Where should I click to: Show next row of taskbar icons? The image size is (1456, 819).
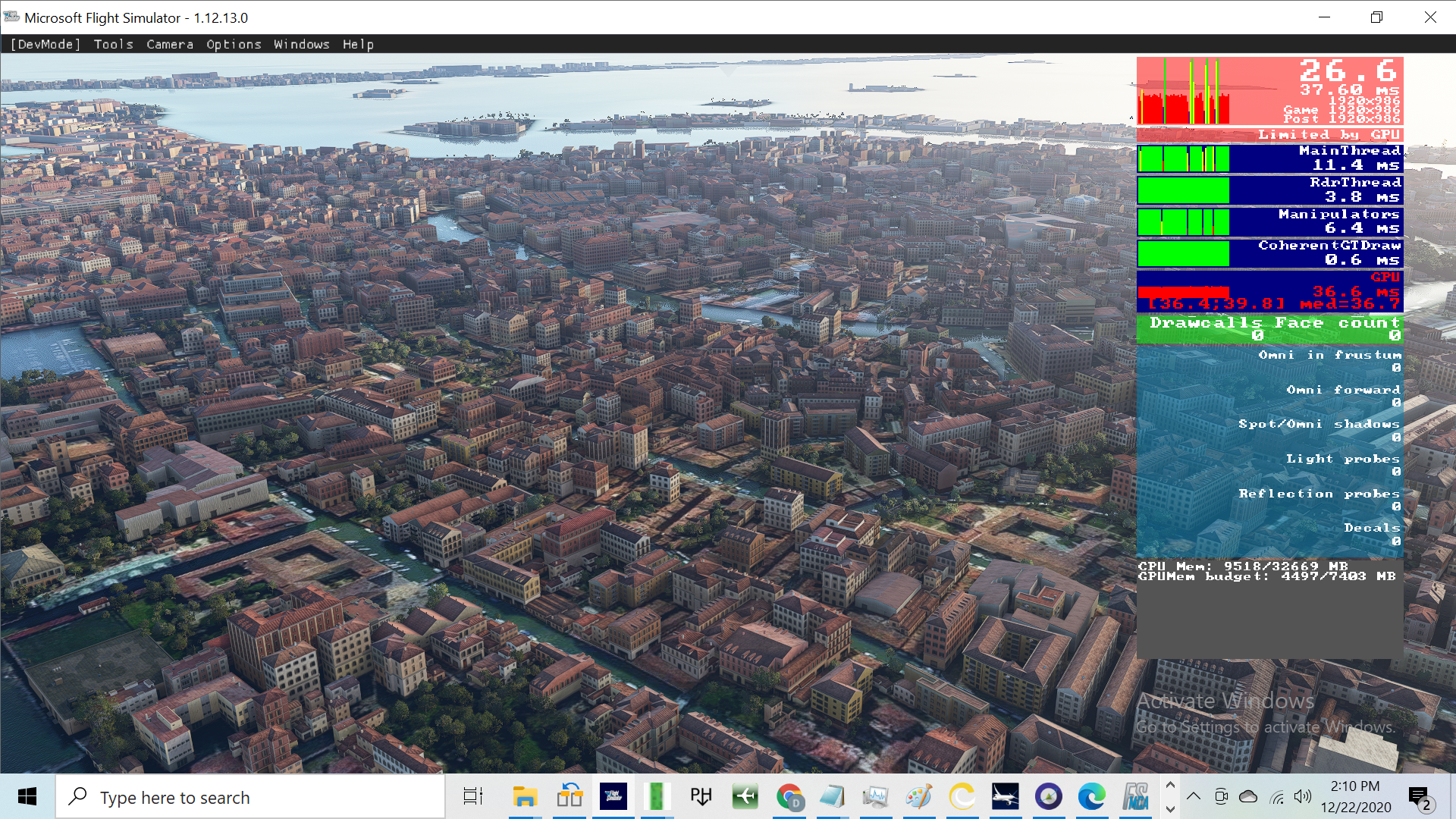[x=1170, y=809]
